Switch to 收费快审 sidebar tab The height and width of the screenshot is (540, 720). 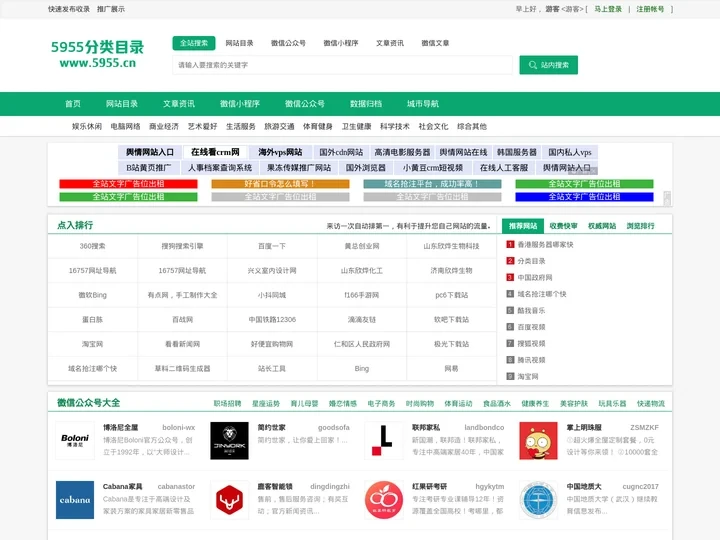(x=563, y=225)
